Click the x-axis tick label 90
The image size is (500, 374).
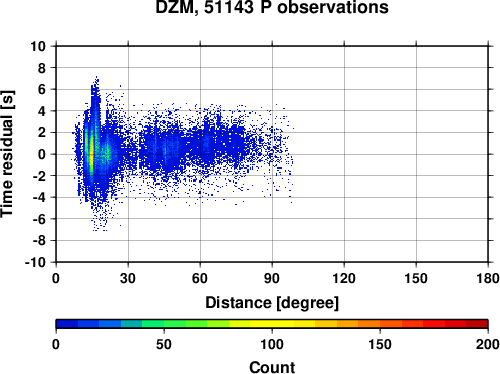click(272, 278)
